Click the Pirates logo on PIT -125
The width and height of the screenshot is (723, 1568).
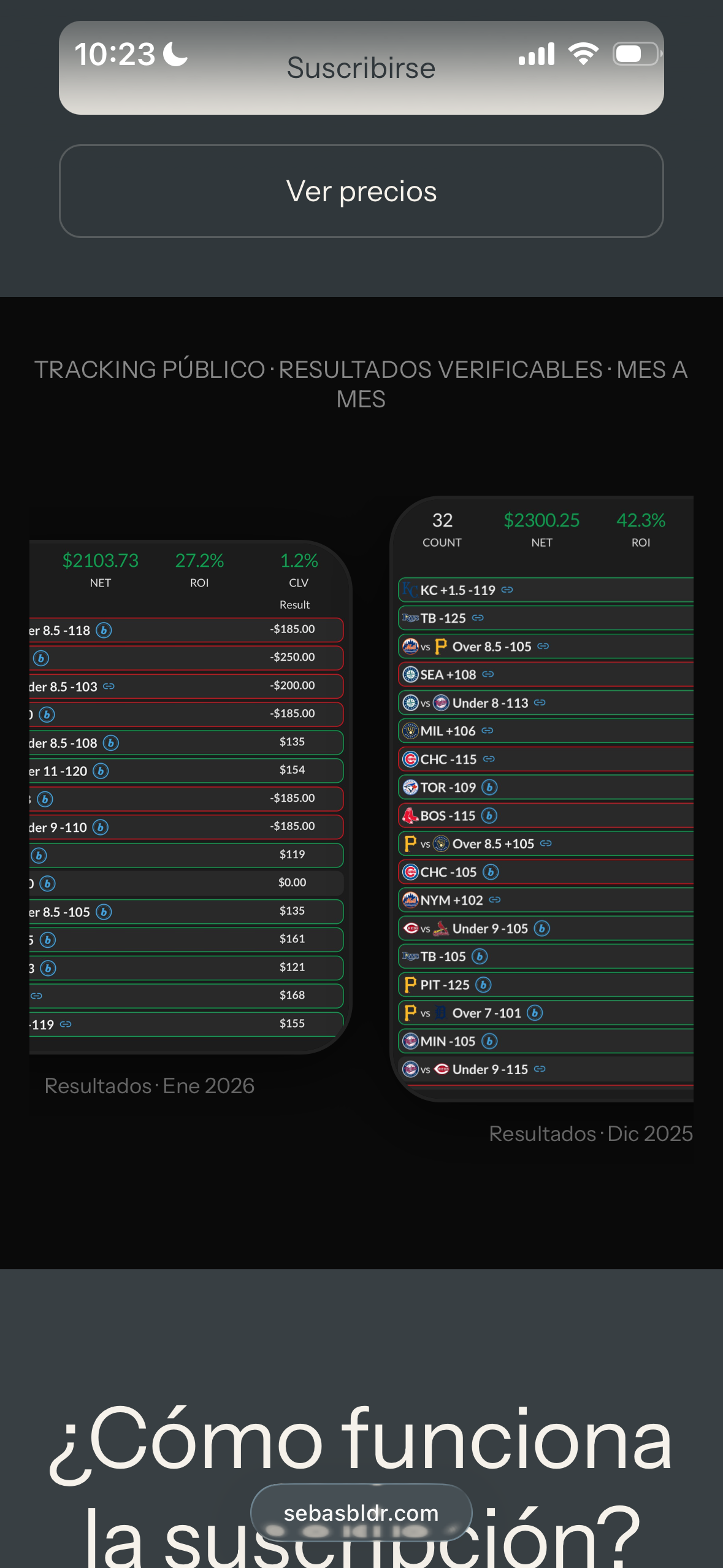point(410,985)
